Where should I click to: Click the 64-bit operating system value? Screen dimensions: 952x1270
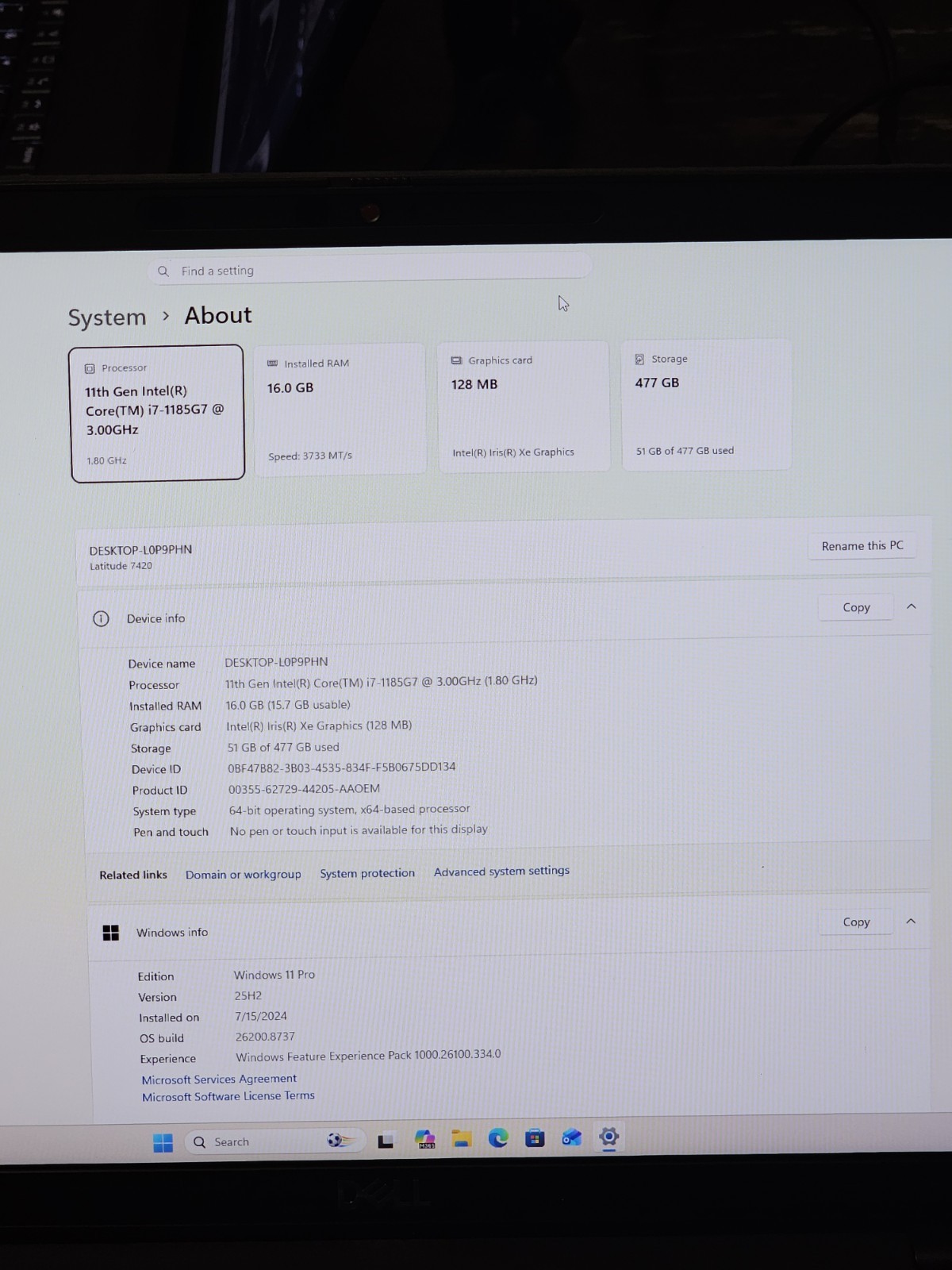350,810
